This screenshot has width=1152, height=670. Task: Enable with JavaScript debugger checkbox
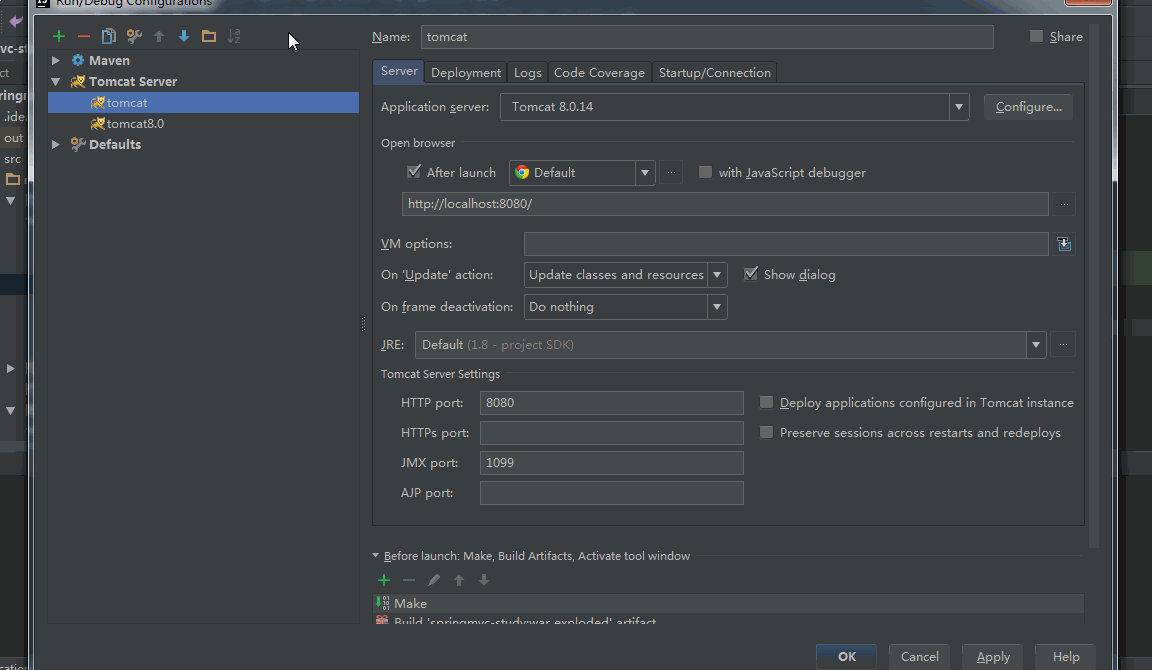pos(706,172)
